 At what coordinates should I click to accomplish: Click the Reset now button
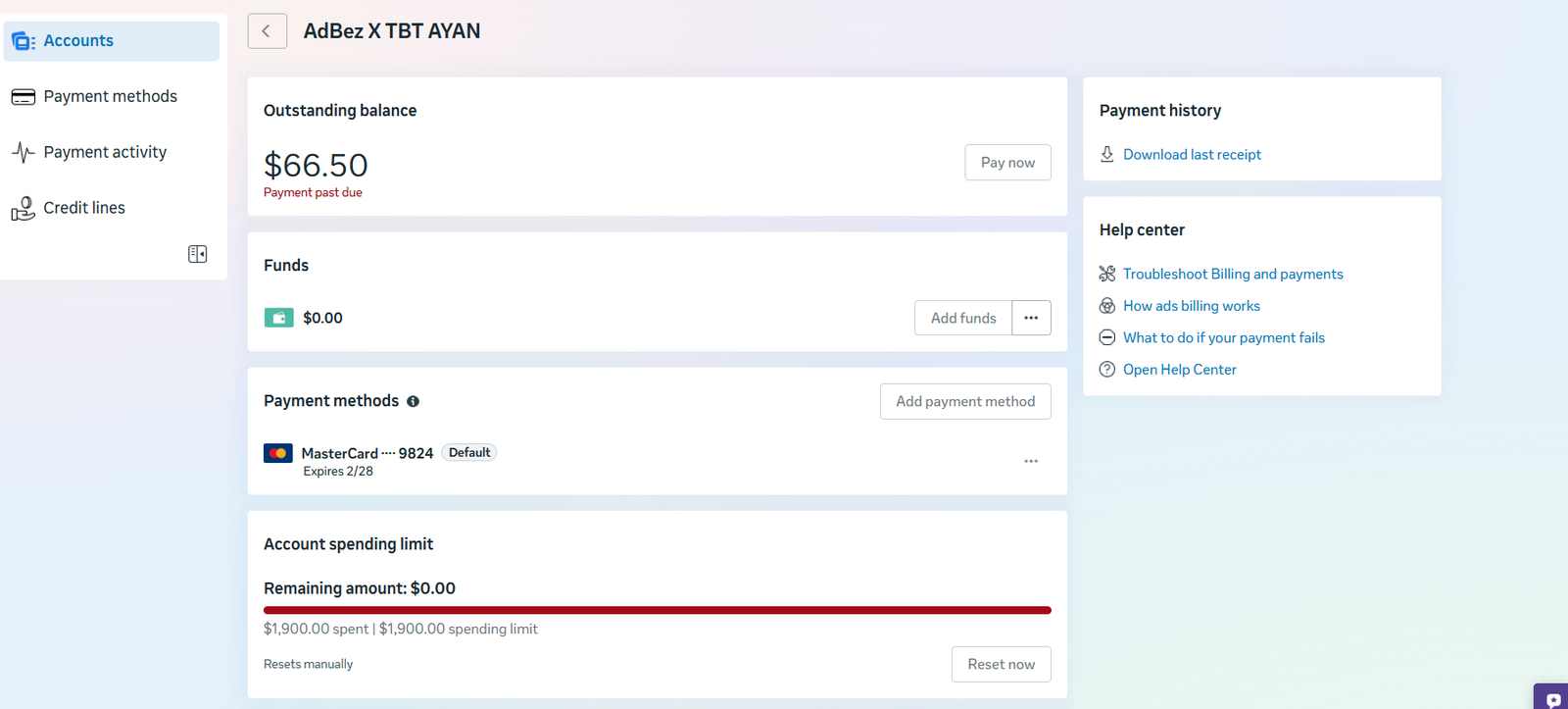(x=1001, y=664)
